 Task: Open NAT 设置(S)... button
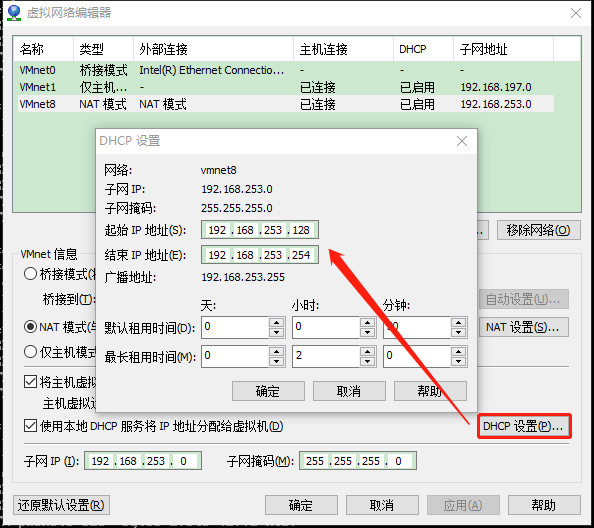pyautogui.click(x=524, y=327)
